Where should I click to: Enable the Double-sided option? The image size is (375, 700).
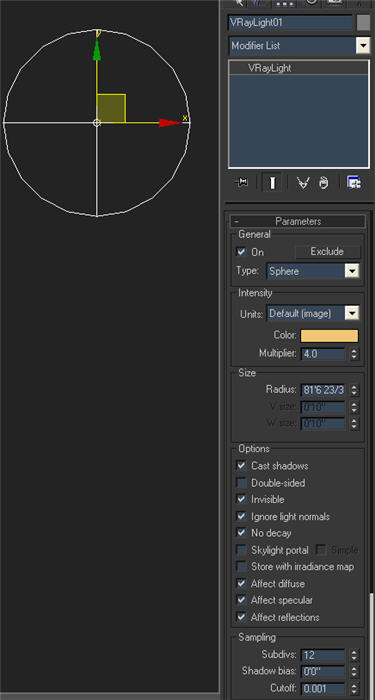pos(241,483)
